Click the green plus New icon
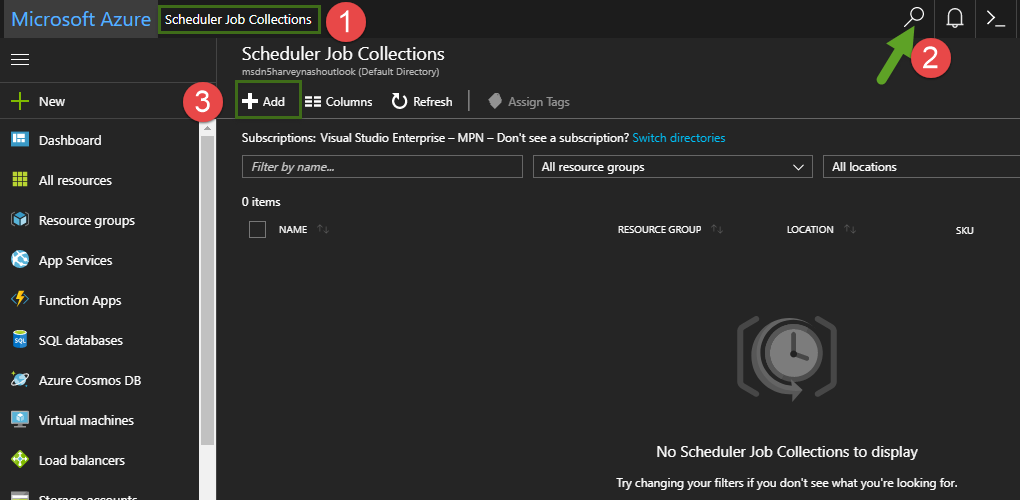Image resolution: width=1020 pixels, height=500 pixels. click(x=20, y=101)
